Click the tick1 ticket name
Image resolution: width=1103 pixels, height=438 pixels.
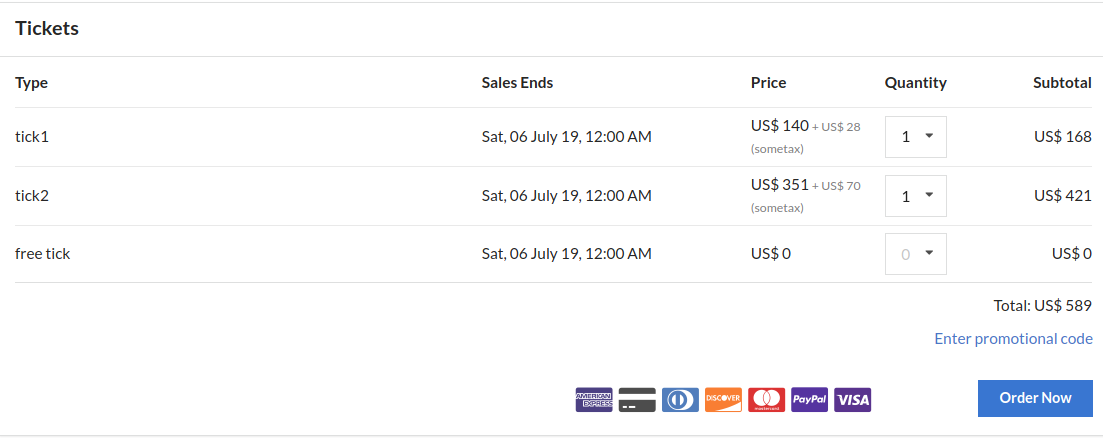(32, 136)
